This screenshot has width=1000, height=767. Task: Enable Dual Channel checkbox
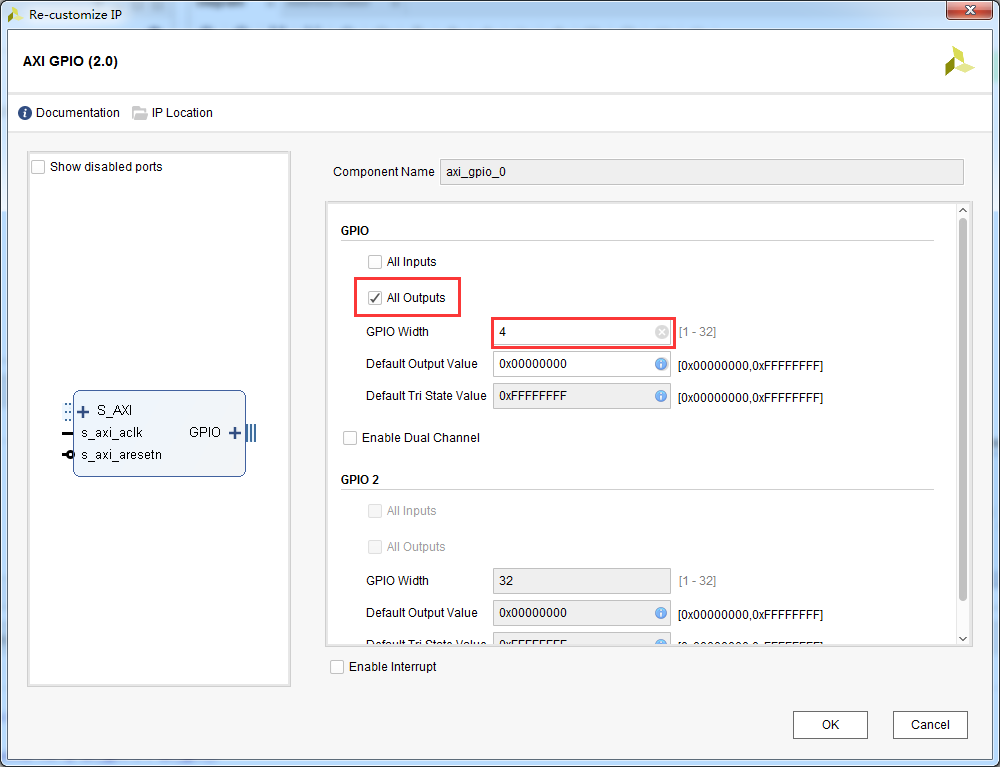tap(350, 438)
